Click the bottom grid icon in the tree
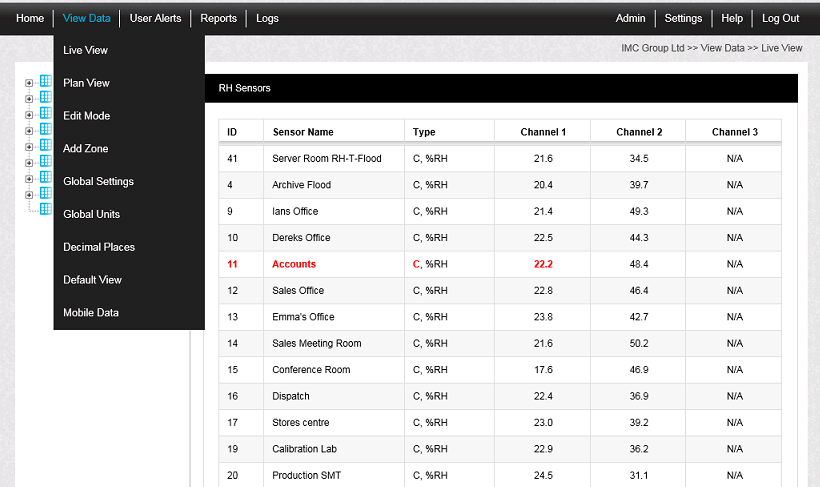Image resolution: width=820 pixels, height=487 pixels. tap(45, 210)
